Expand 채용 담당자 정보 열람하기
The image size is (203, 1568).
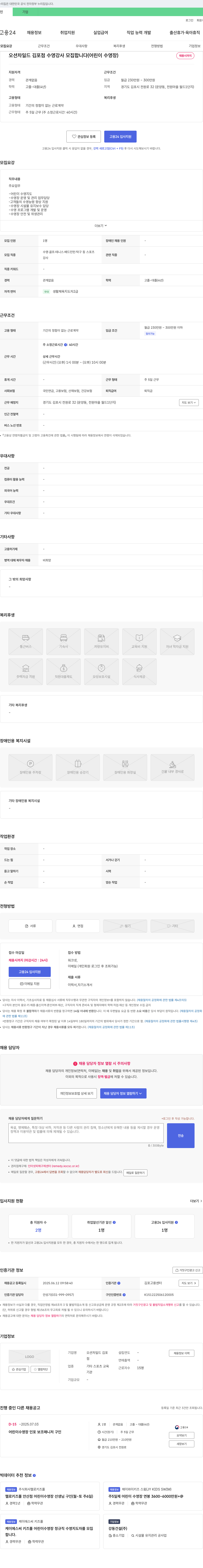pos(123,1093)
